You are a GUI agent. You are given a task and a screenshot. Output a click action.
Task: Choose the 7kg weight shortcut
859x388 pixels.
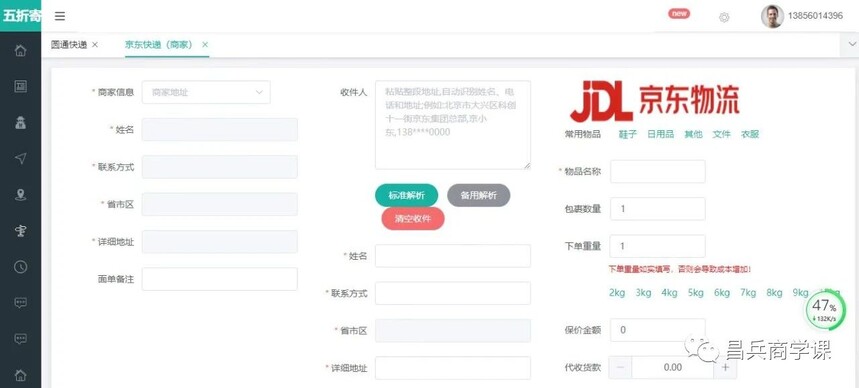point(748,293)
